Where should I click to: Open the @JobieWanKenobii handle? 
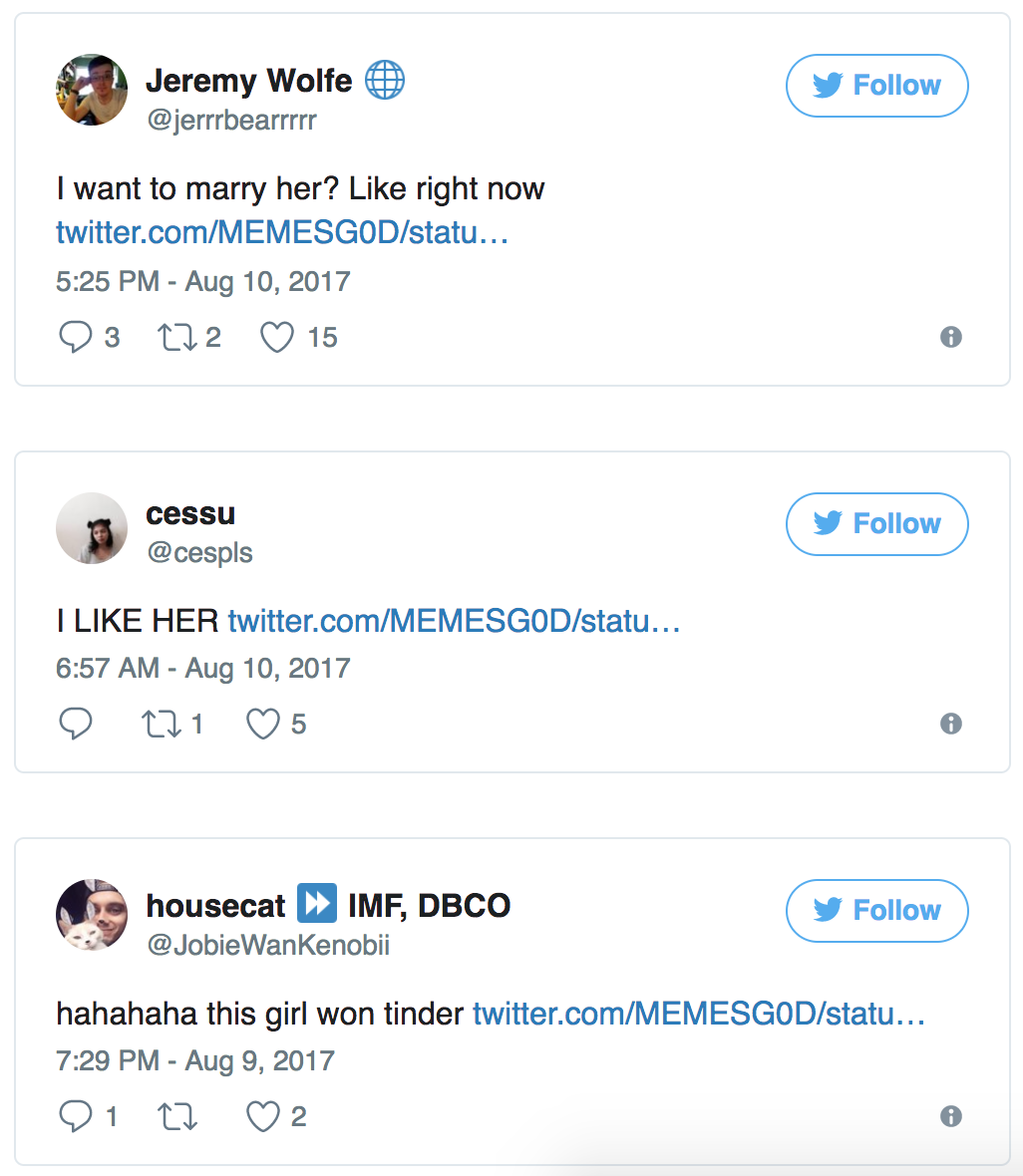[267, 945]
